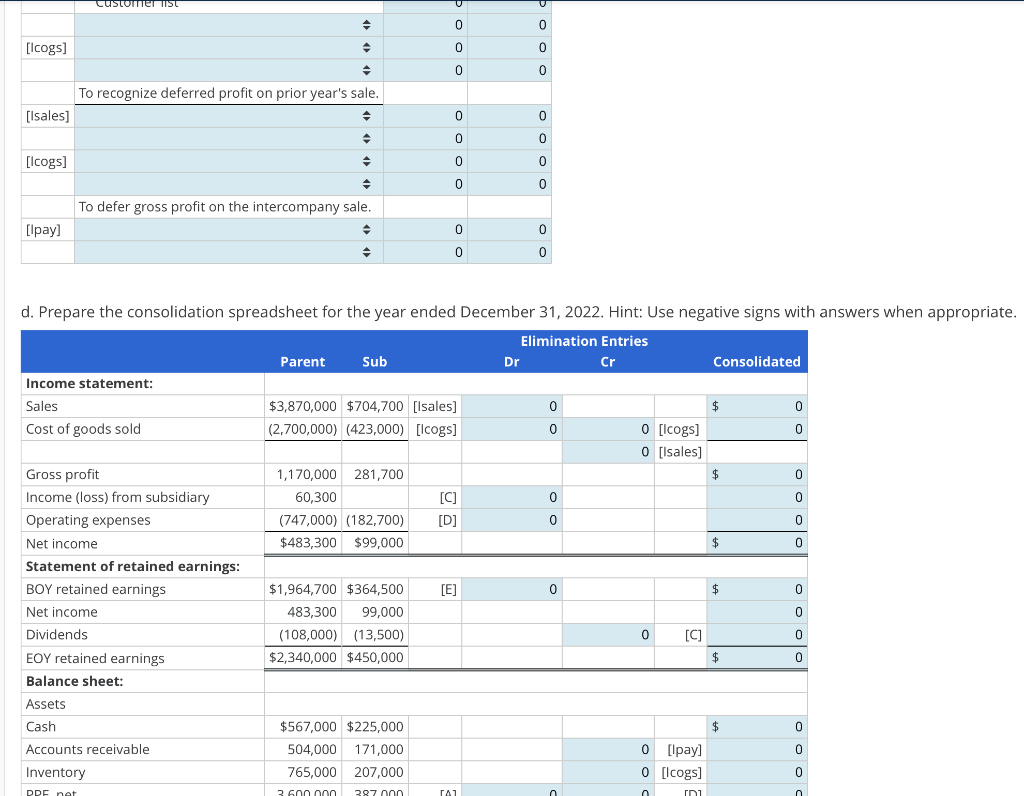This screenshot has height=796, width=1024.
Task: Click debit amount field in [Isales] journal row
Action: [425, 116]
